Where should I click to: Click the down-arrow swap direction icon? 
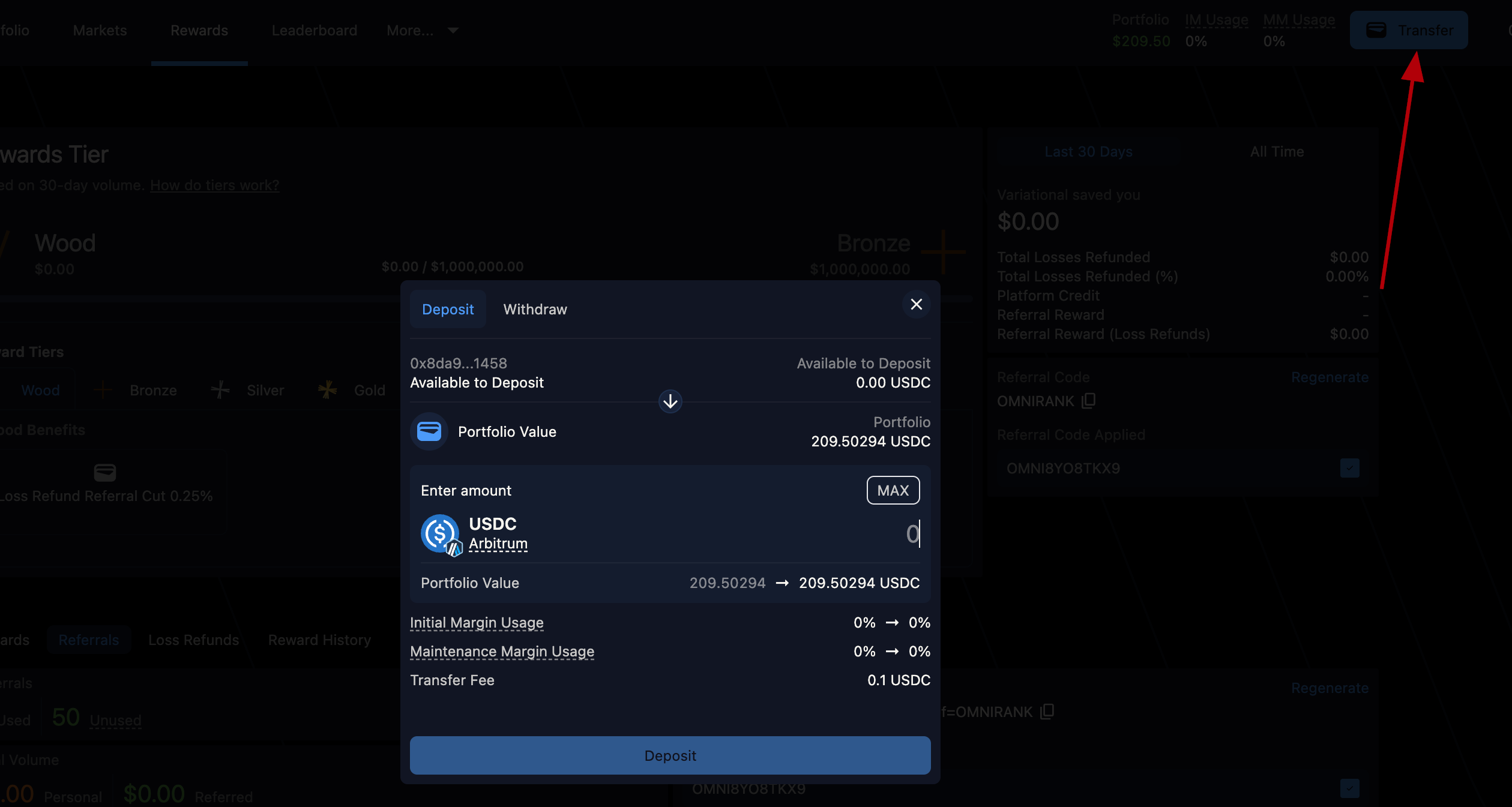(x=670, y=401)
